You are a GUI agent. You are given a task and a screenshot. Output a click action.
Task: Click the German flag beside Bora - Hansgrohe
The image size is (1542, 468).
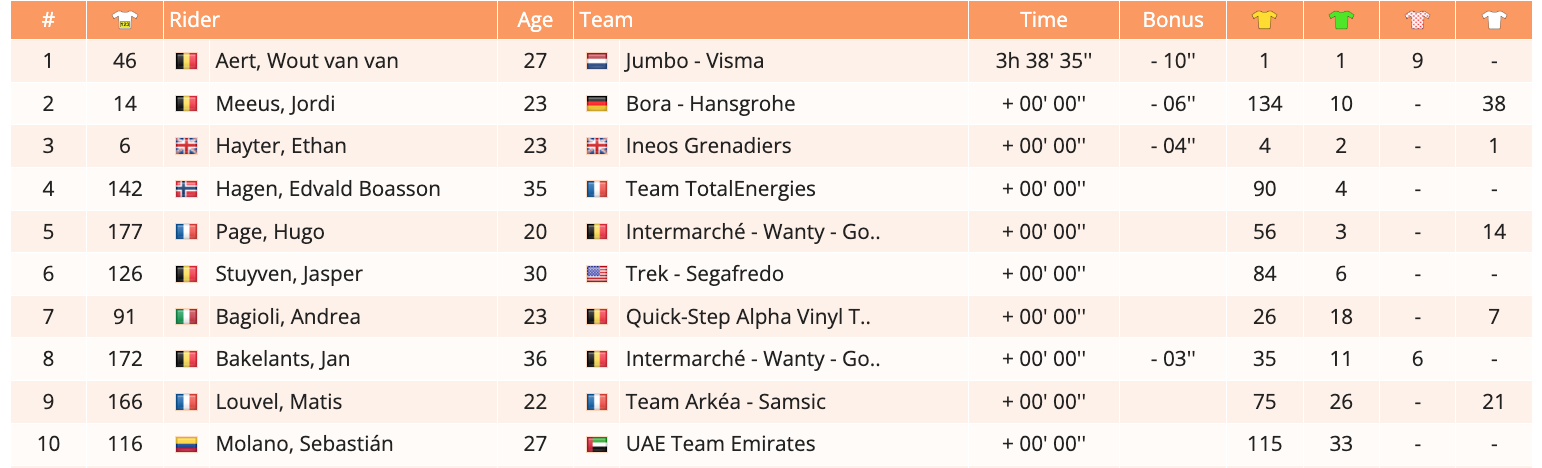[x=597, y=104]
